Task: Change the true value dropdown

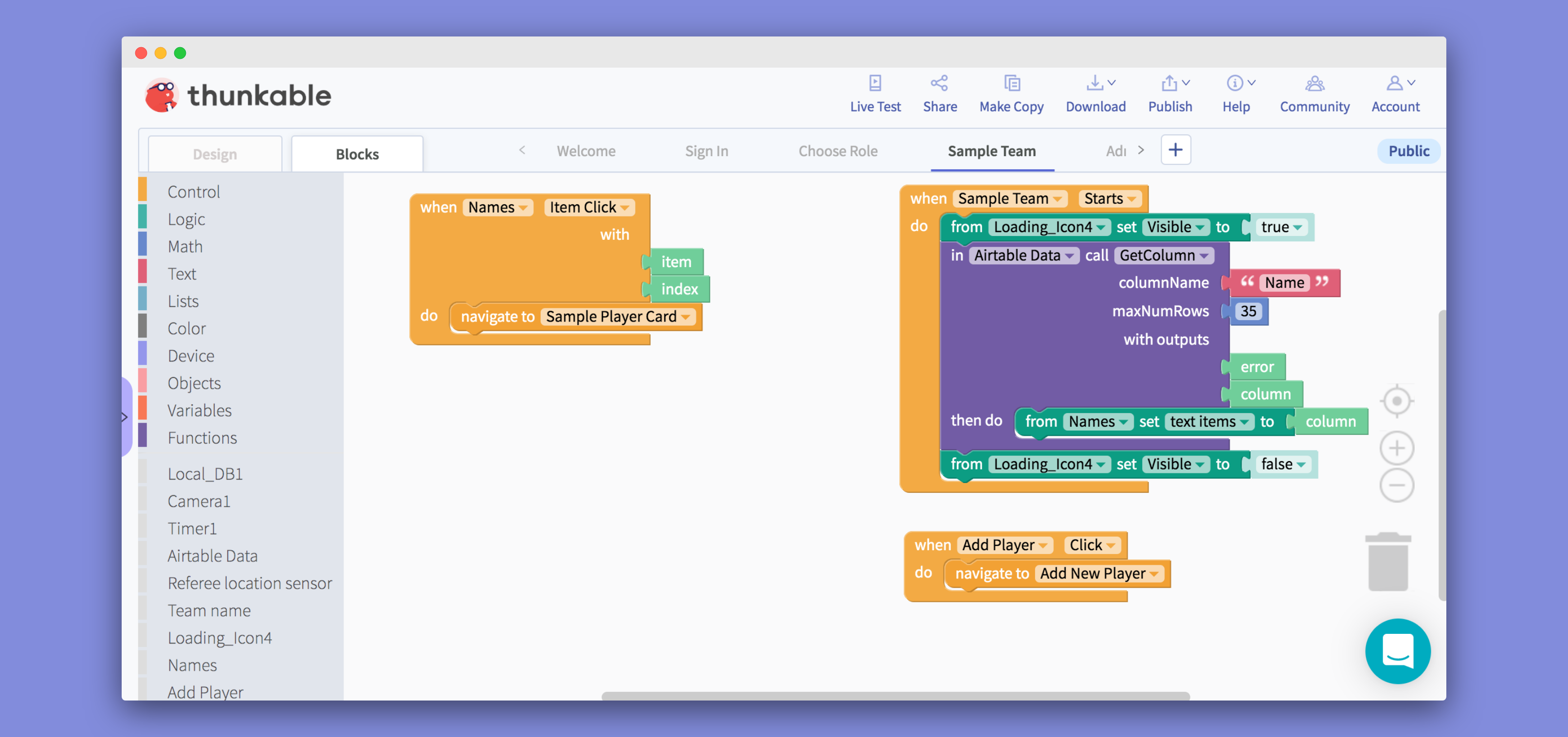Action: pyautogui.click(x=1281, y=228)
